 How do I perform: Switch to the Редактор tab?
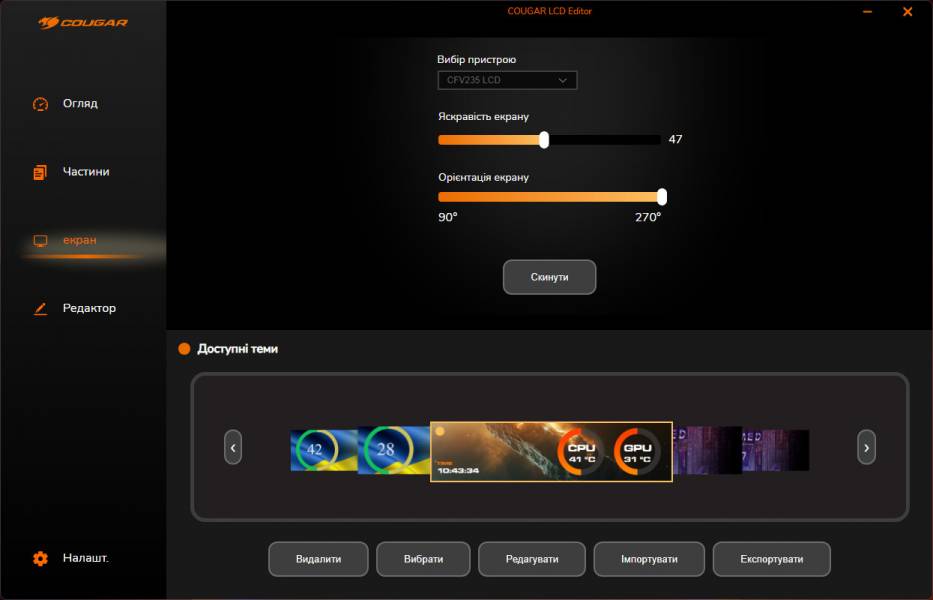[x=89, y=309]
